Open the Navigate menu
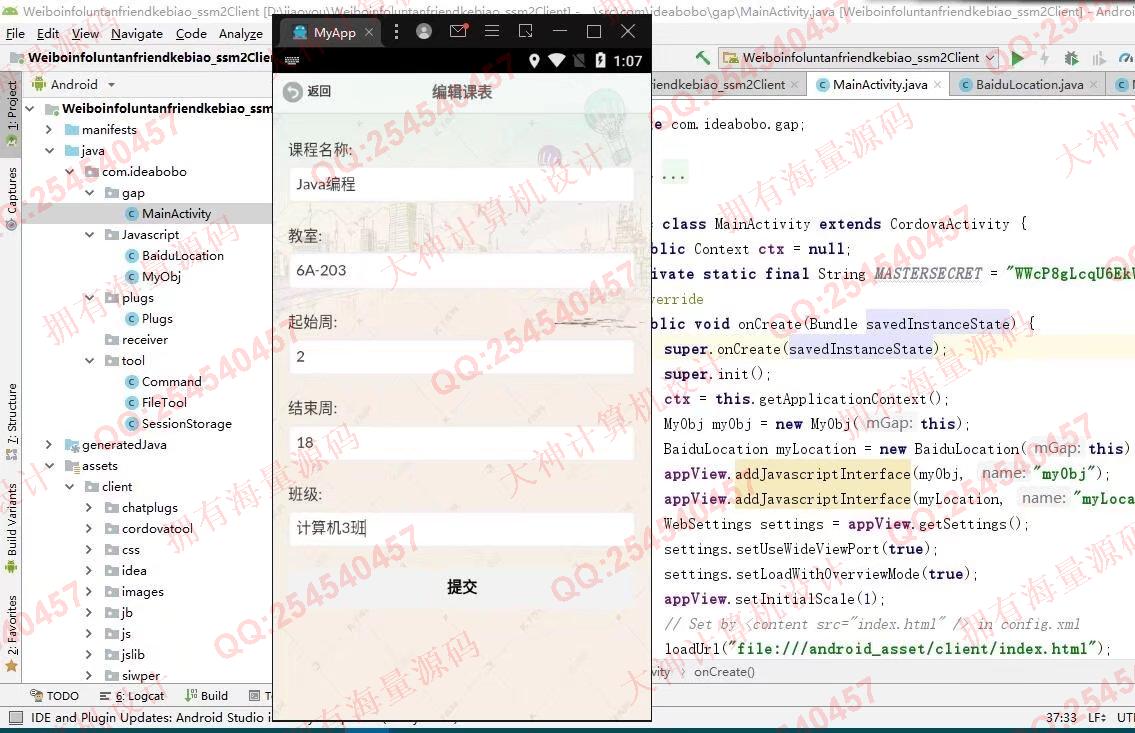The height and width of the screenshot is (733, 1135). click(x=136, y=33)
